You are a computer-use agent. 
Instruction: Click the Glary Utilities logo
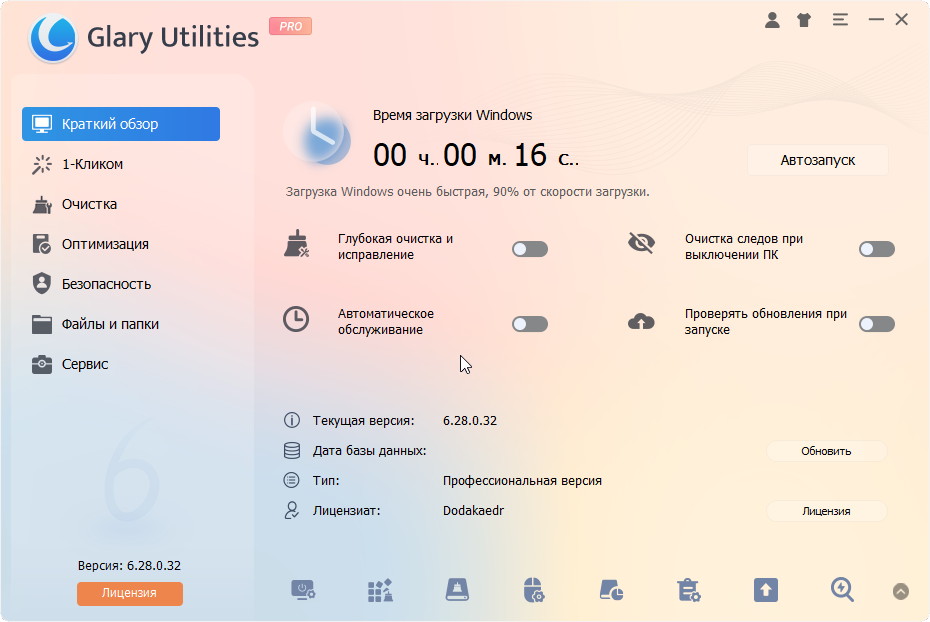point(53,38)
